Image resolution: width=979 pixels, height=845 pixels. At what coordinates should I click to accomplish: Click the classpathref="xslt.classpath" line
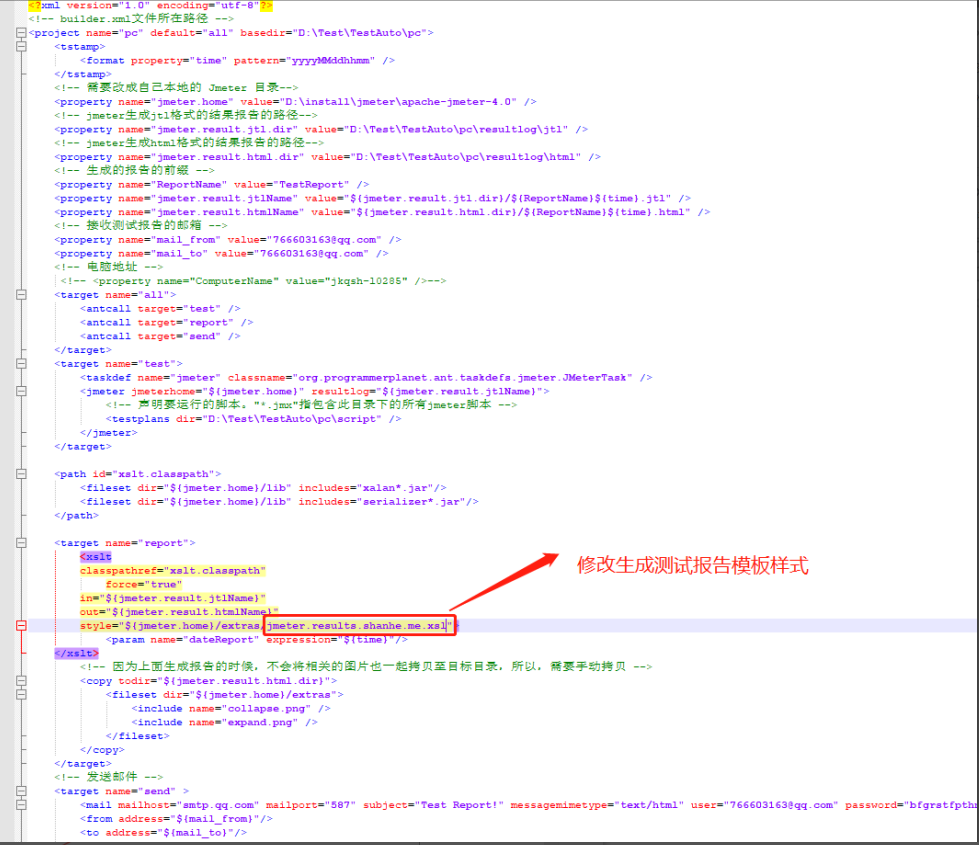coord(173,571)
